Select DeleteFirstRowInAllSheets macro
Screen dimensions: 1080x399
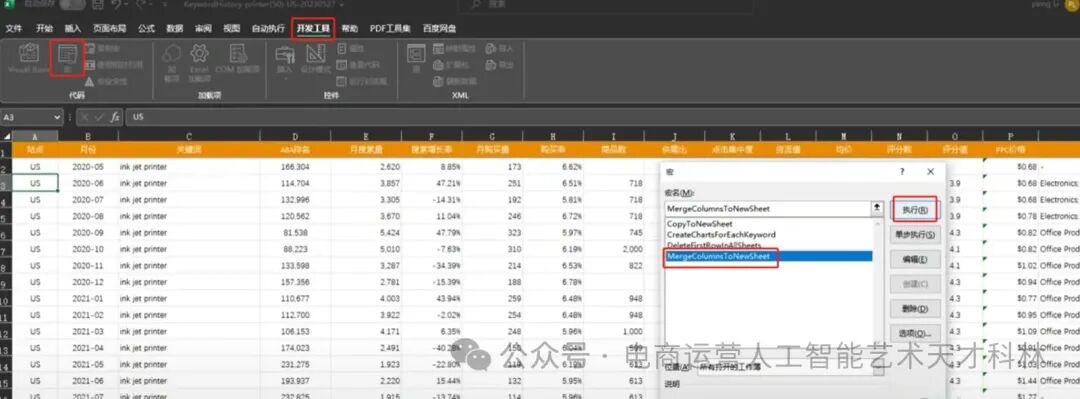tap(714, 245)
